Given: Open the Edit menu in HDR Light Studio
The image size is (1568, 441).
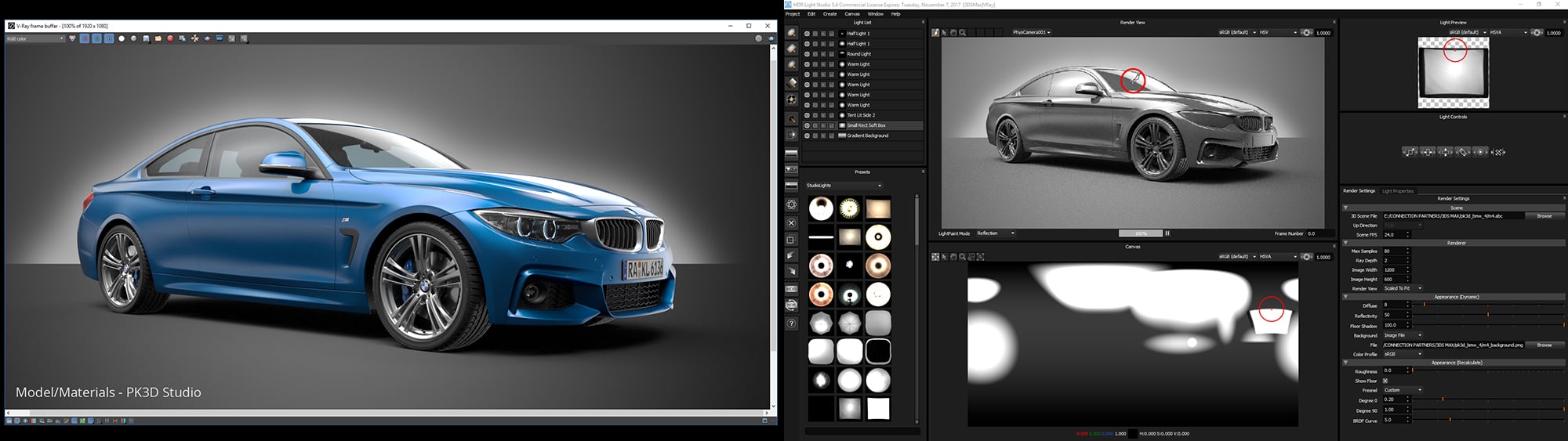Looking at the screenshot, I should coord(811,14).
